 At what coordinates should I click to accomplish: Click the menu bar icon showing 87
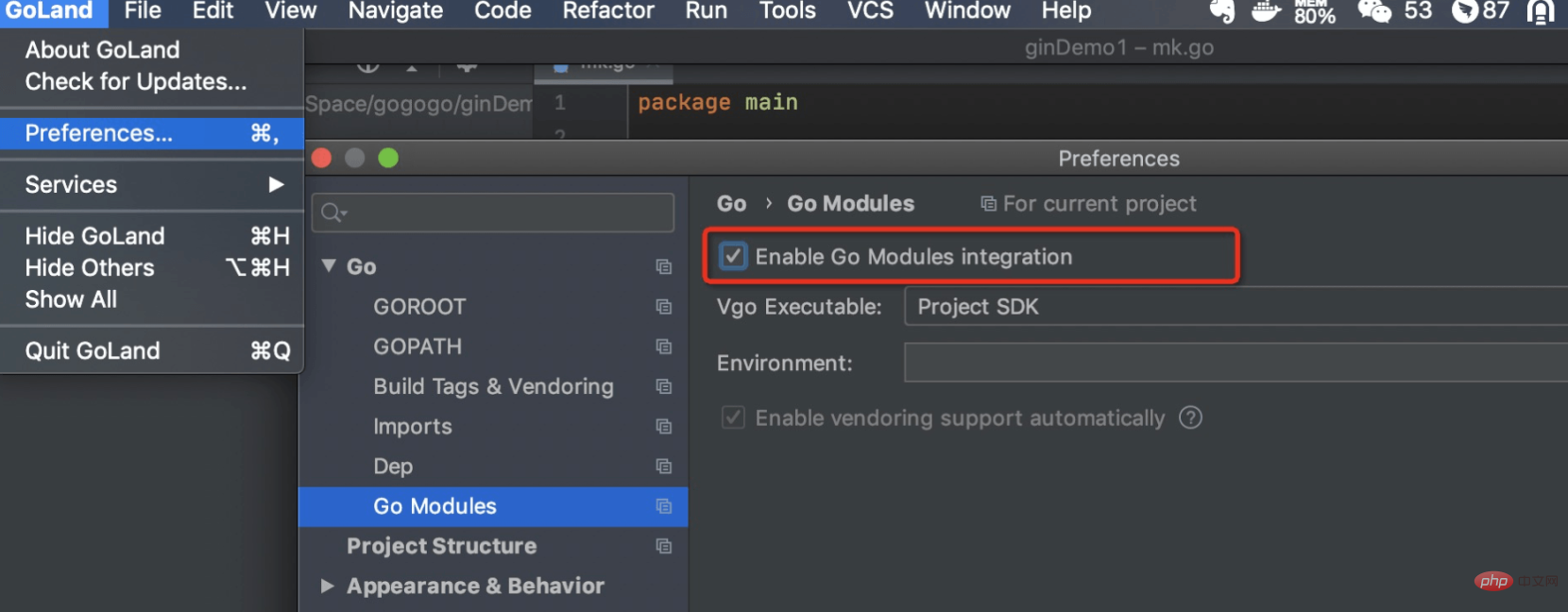[1480, 11]
